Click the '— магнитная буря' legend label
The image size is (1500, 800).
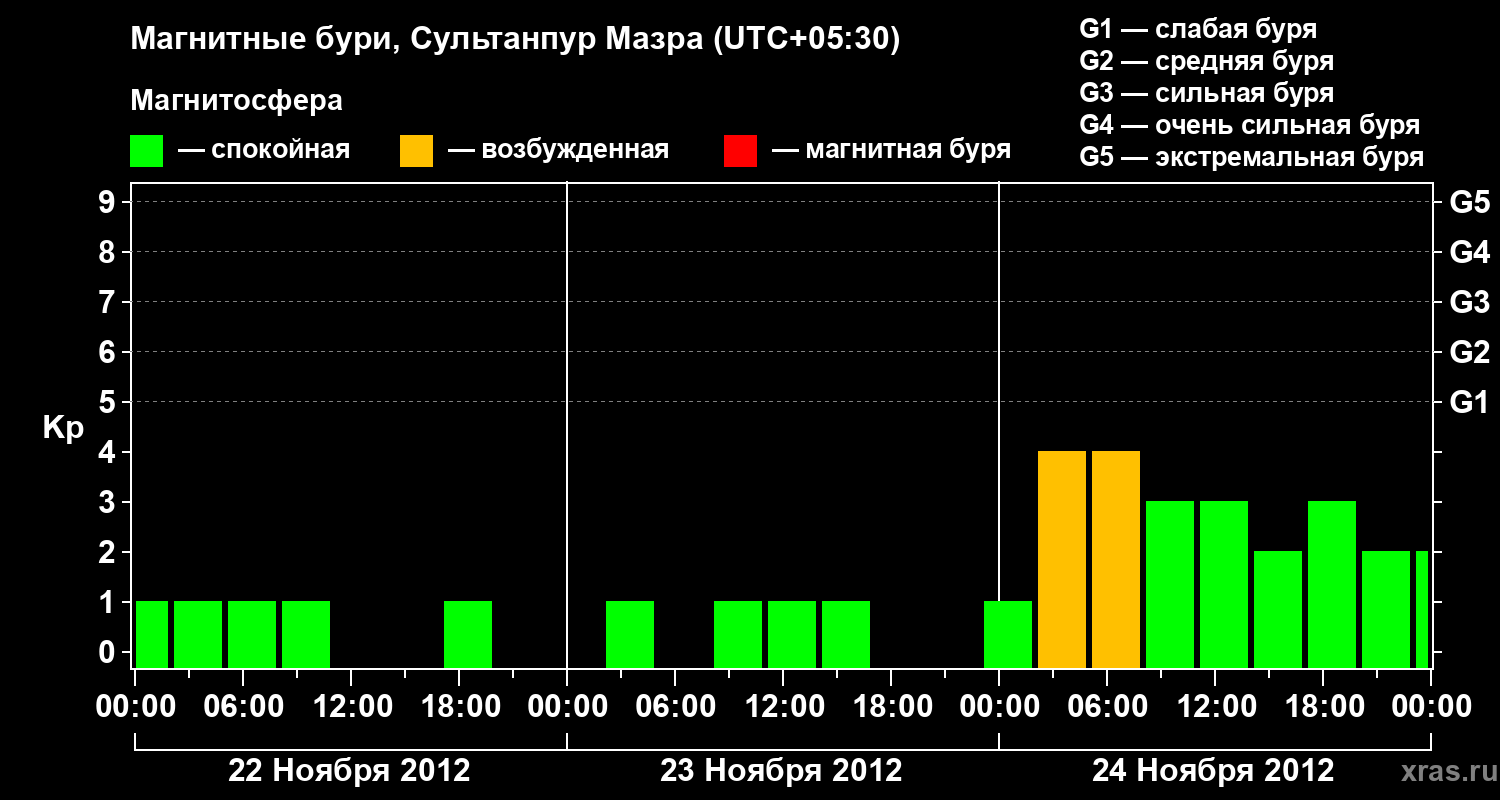(x=892, y=151)
